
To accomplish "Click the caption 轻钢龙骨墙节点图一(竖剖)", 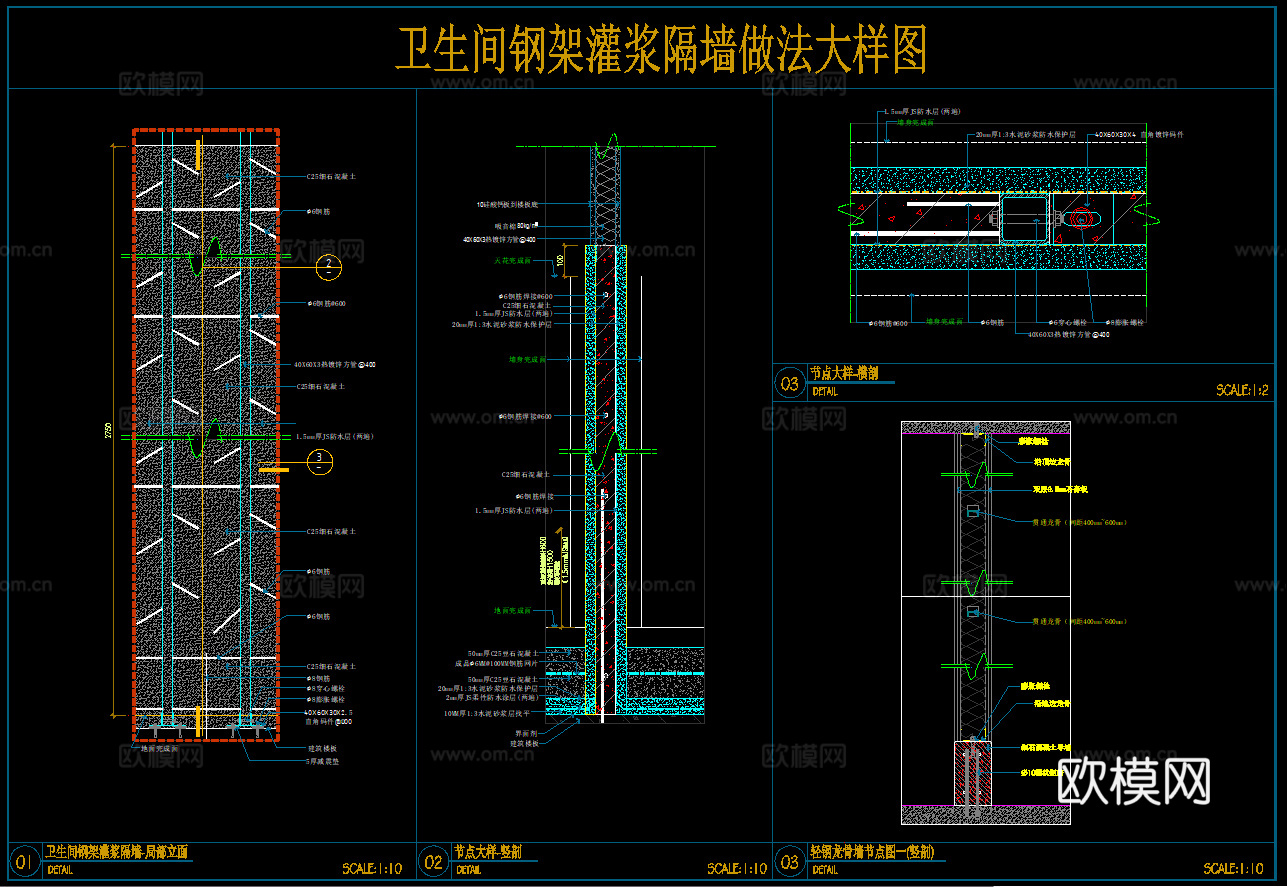I will [872, 853].
